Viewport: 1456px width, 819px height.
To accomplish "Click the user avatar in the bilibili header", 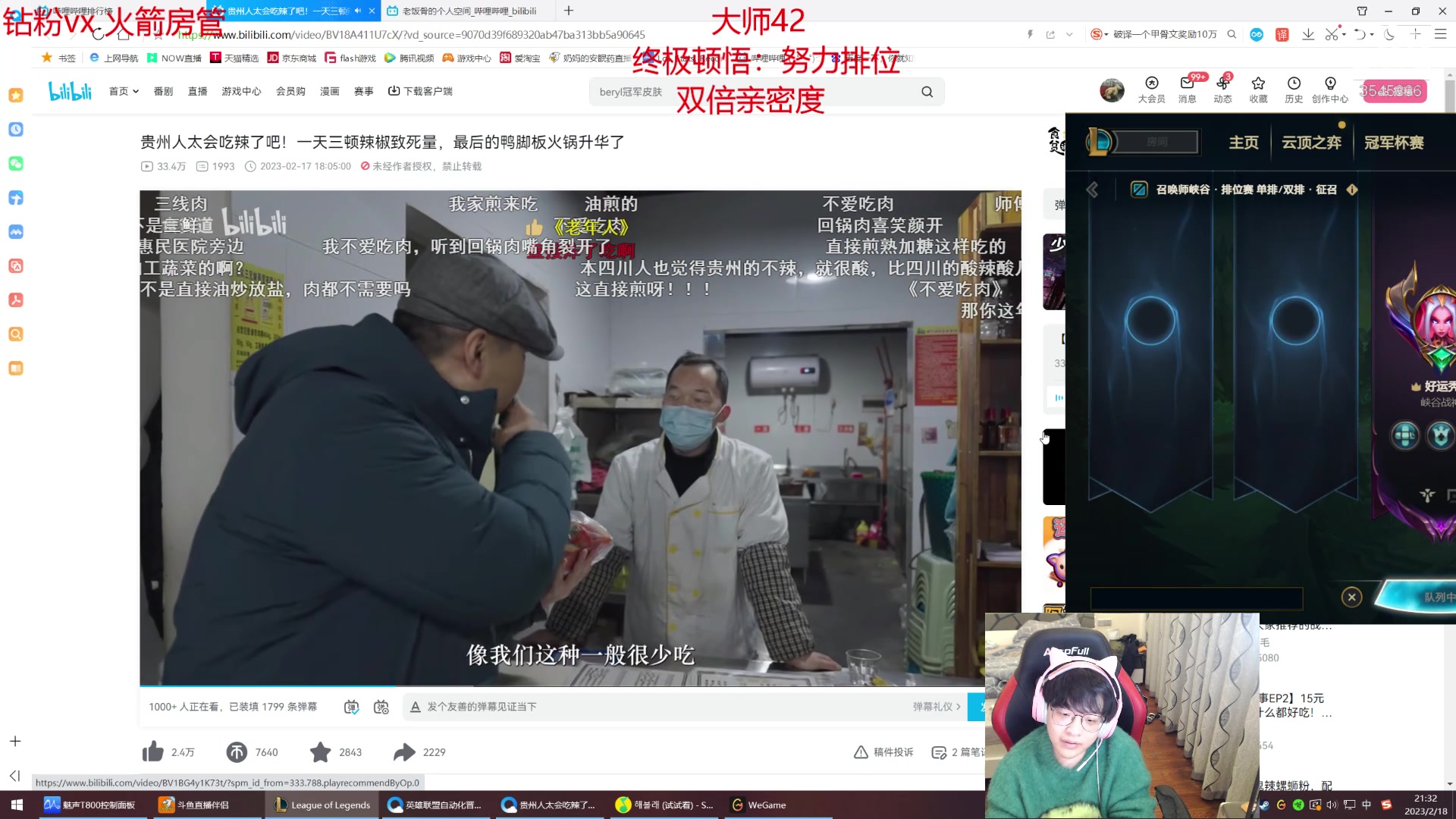I will 1112,90.
